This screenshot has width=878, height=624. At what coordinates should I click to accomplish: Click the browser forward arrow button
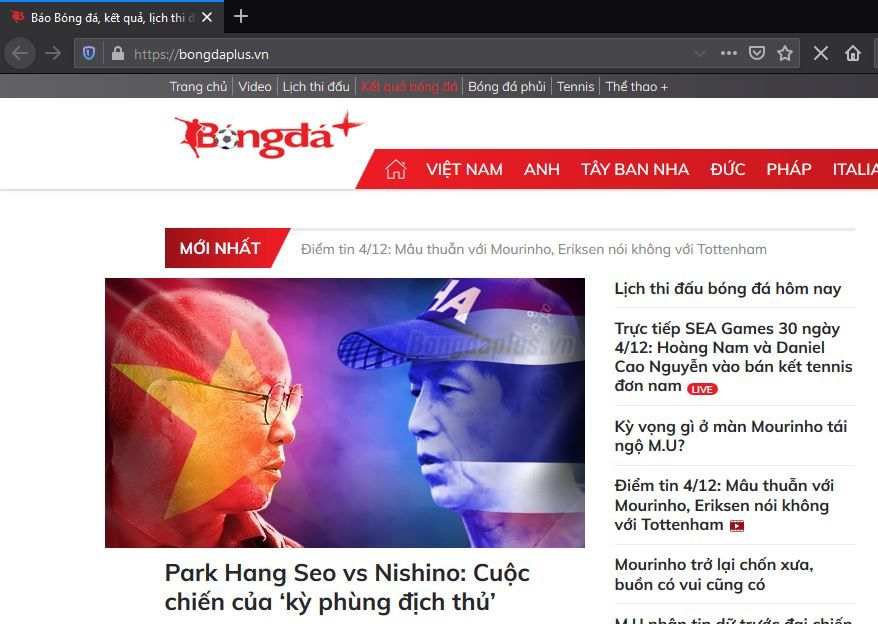click(x=53, y=54)
